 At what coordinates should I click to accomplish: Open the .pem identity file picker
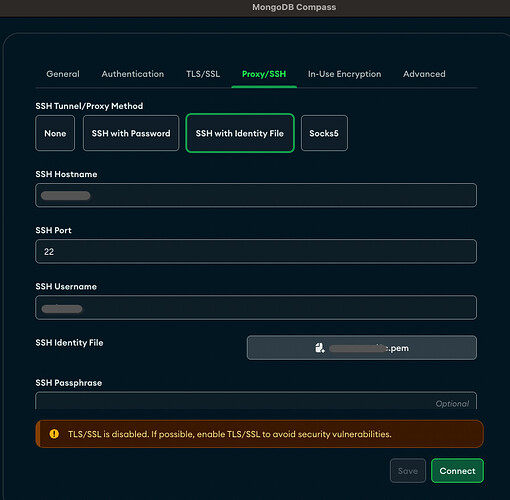[x=362, y=348]
